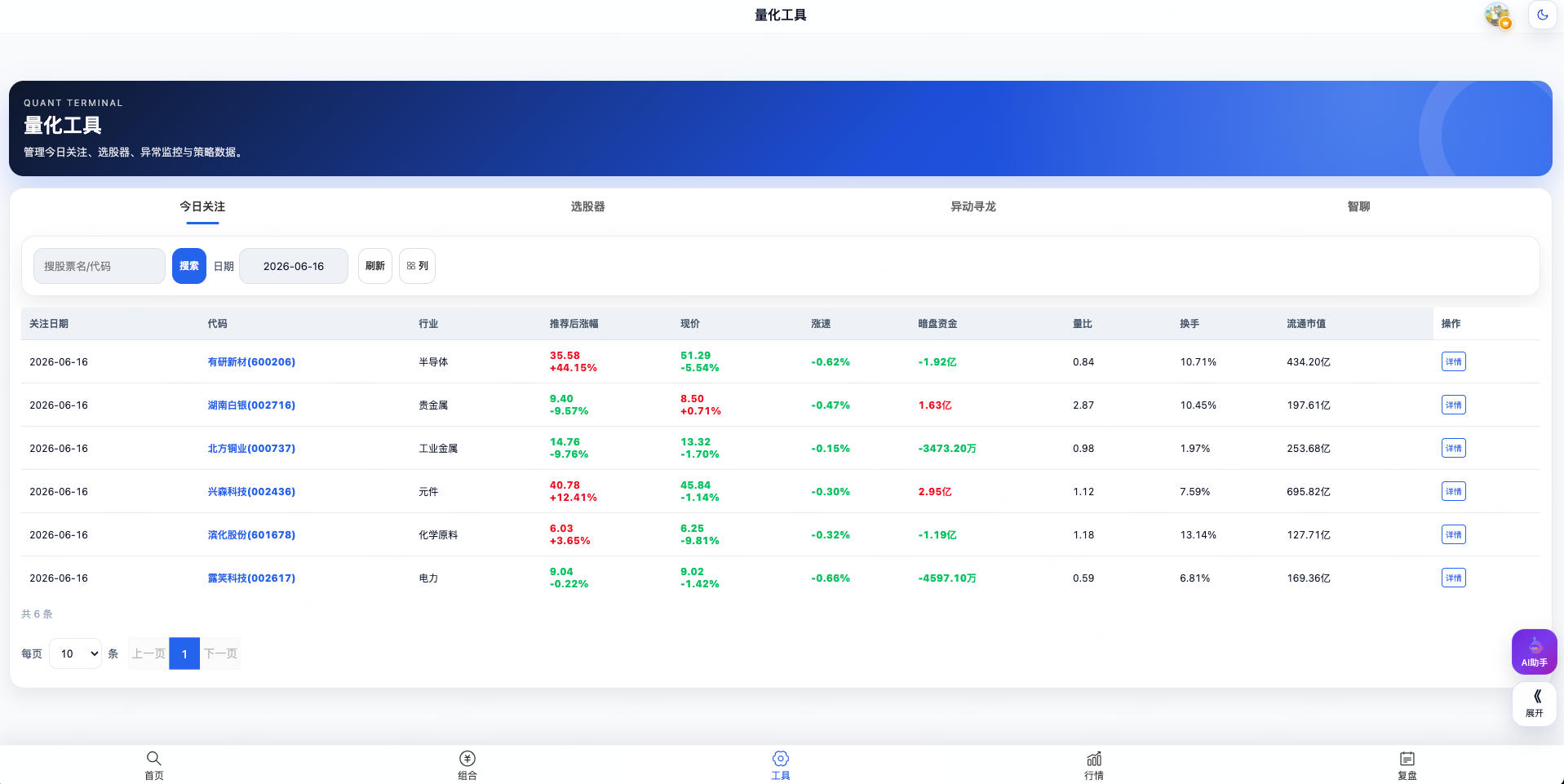Click the 换手 column header
Viewport: 1564px width, 784px height.
click(x=1190, y=324)
